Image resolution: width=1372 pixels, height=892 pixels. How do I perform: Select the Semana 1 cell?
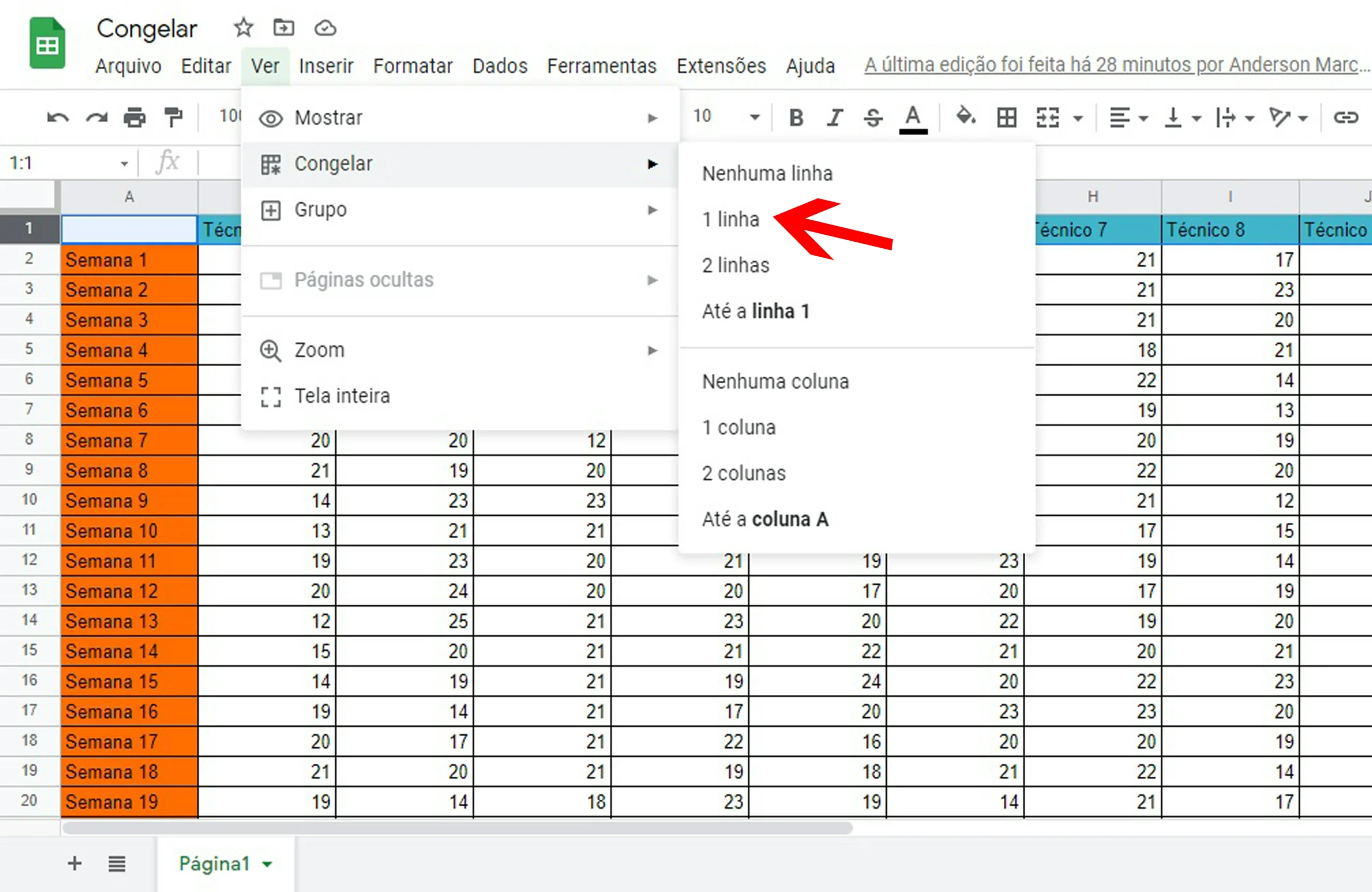click(x=129, y=259)
